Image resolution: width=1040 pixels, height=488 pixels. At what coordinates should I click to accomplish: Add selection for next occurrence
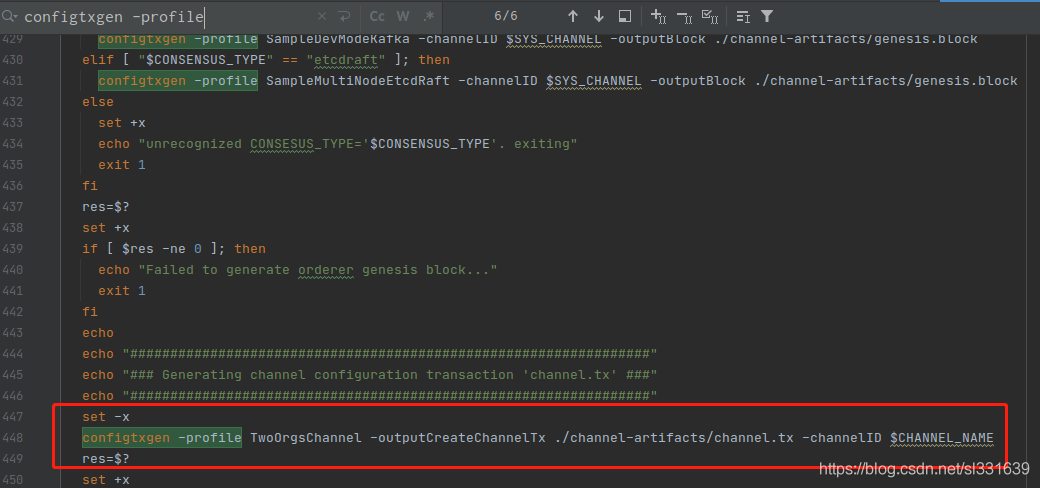pyautogui.click(x=658, y=16)
